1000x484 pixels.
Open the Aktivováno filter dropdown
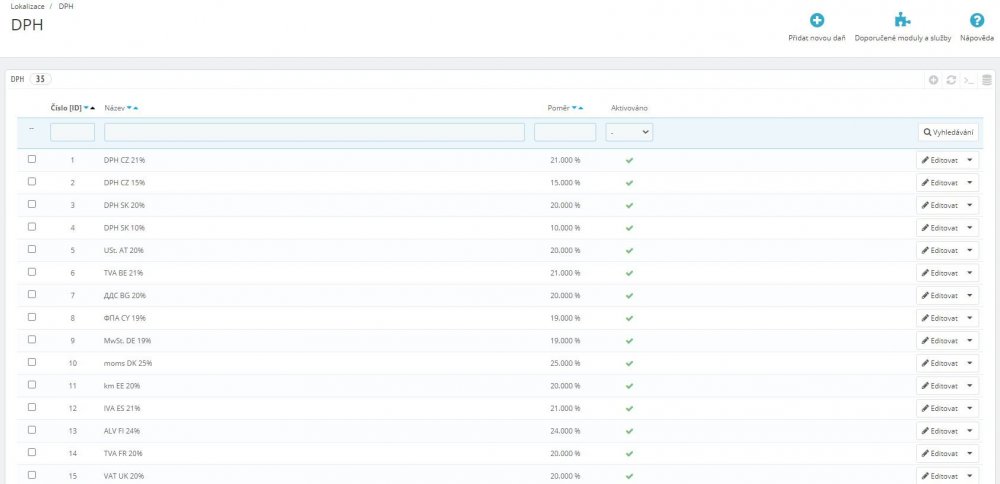click(x=629, y=132)
